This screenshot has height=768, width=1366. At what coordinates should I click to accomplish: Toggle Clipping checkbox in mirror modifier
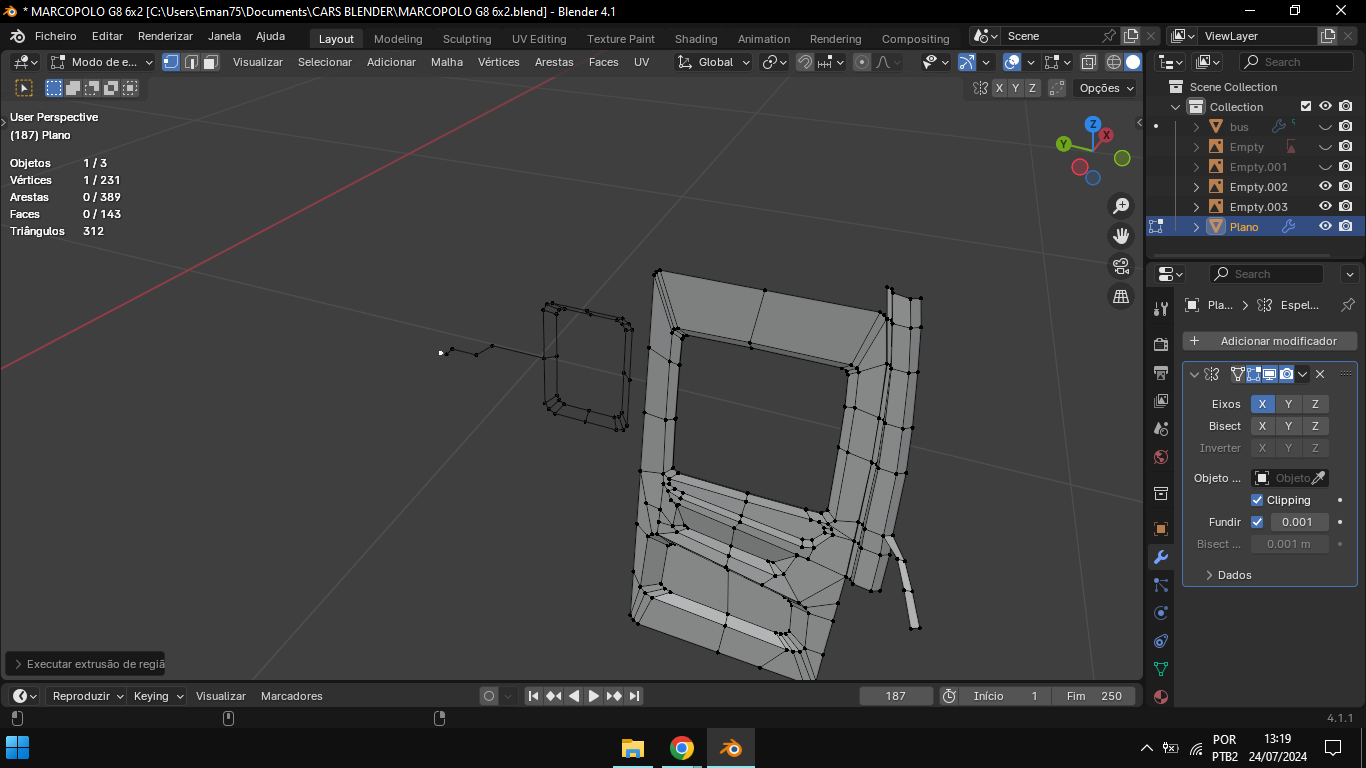[x=1257, y=500]
